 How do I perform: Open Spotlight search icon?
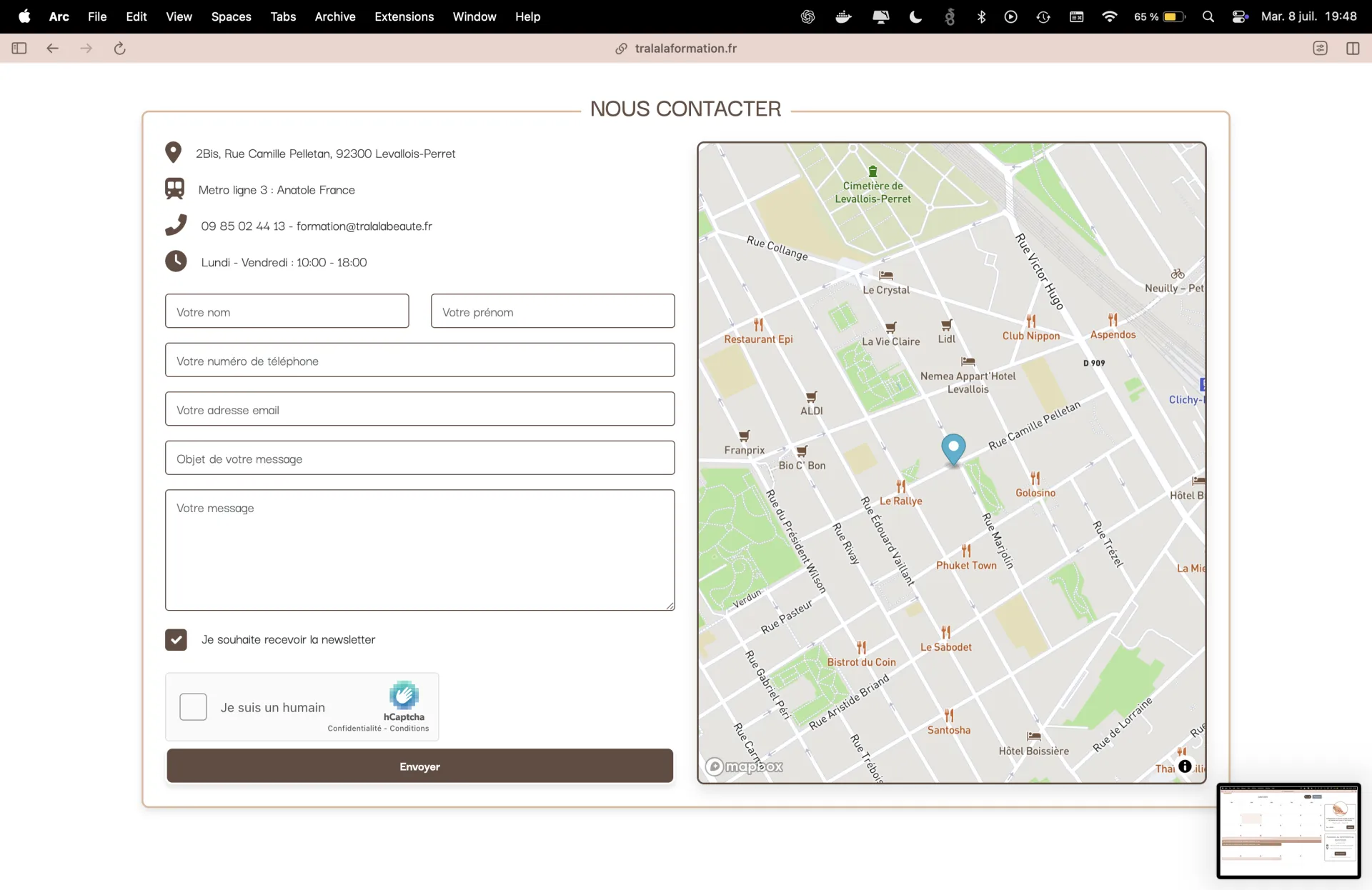[x=1208, y=16]
